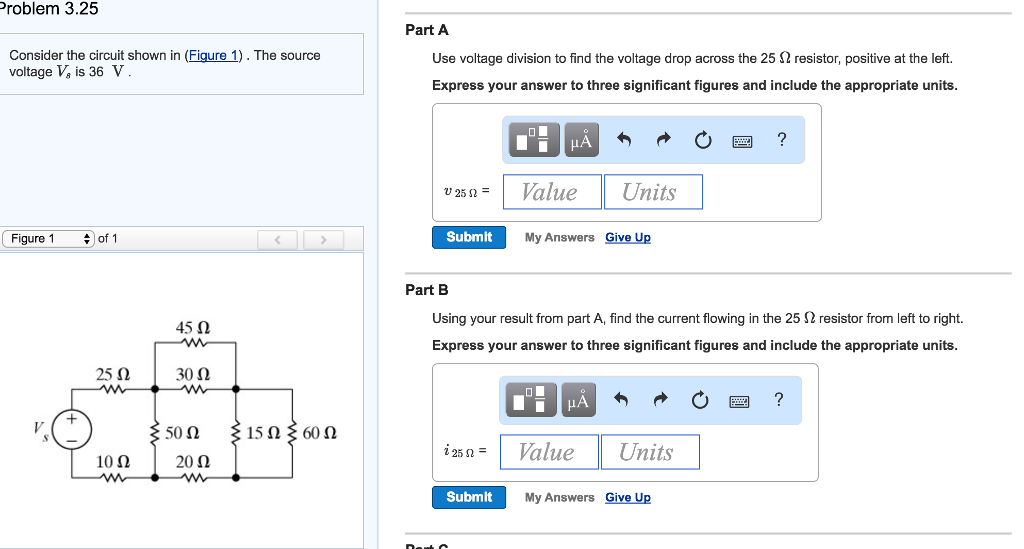Click the 20 Ω resistor label

[193, 462]
